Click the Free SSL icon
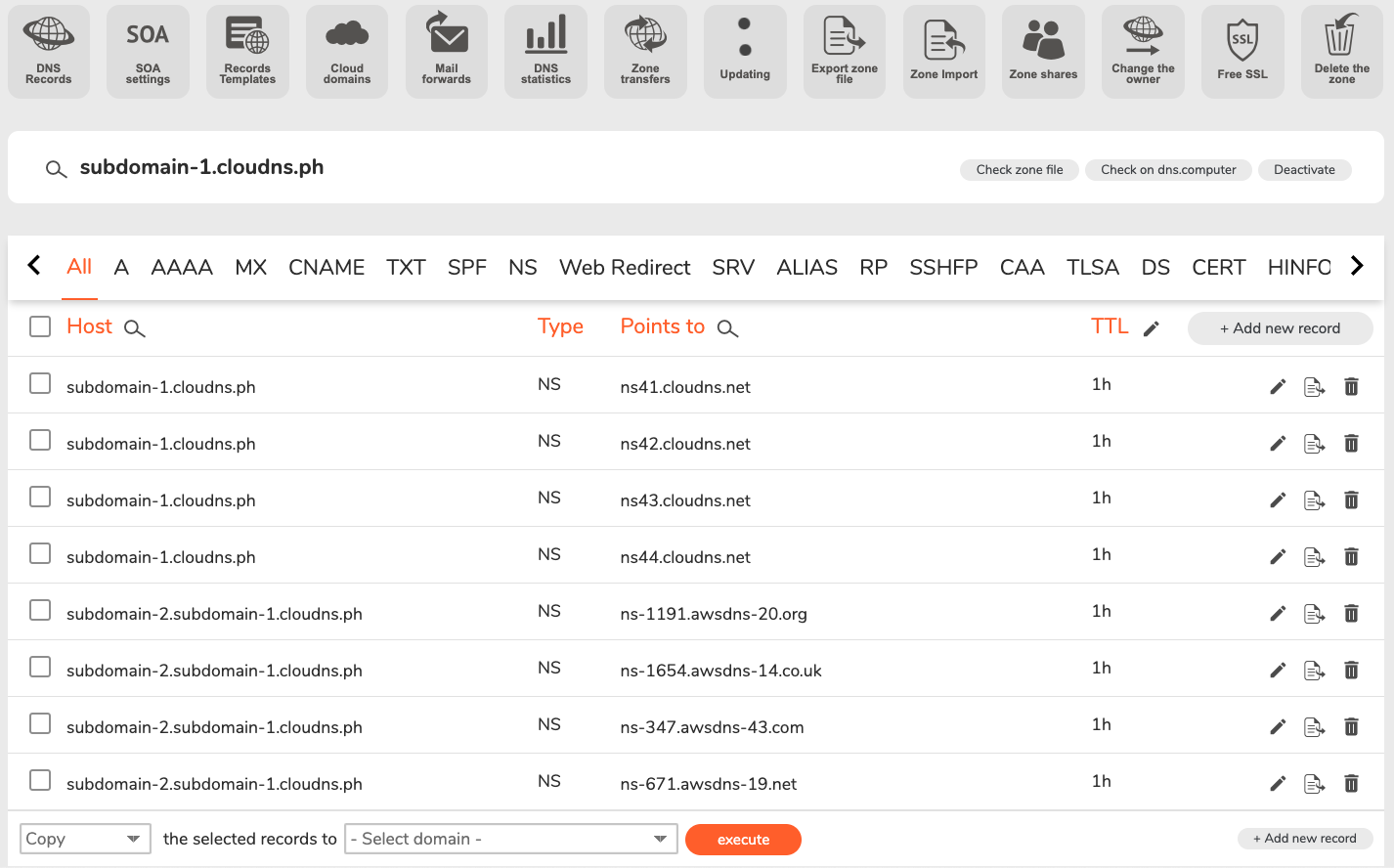Screen dimensions: 1394x868 click(x=1242, y=52)
